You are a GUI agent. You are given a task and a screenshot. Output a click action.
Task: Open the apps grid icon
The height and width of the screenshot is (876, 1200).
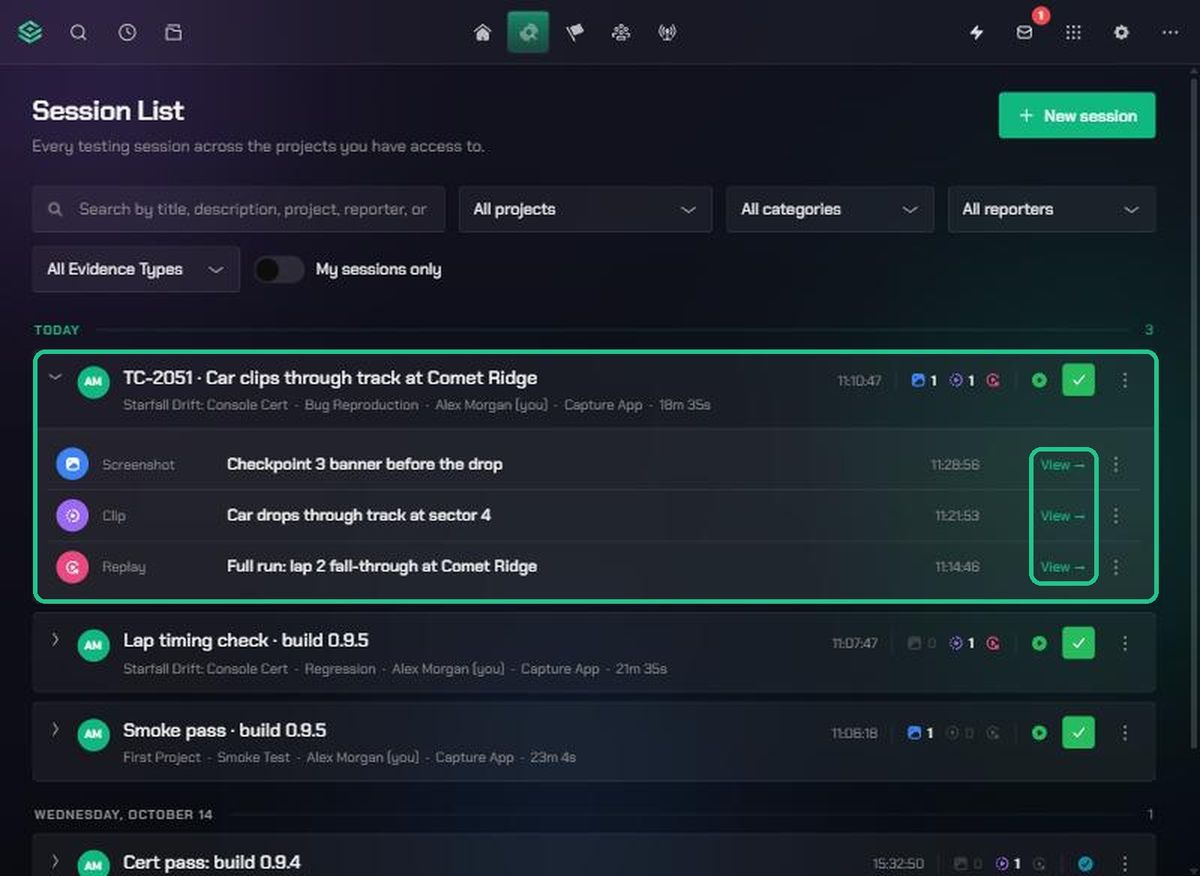(x=1073, y=32)
